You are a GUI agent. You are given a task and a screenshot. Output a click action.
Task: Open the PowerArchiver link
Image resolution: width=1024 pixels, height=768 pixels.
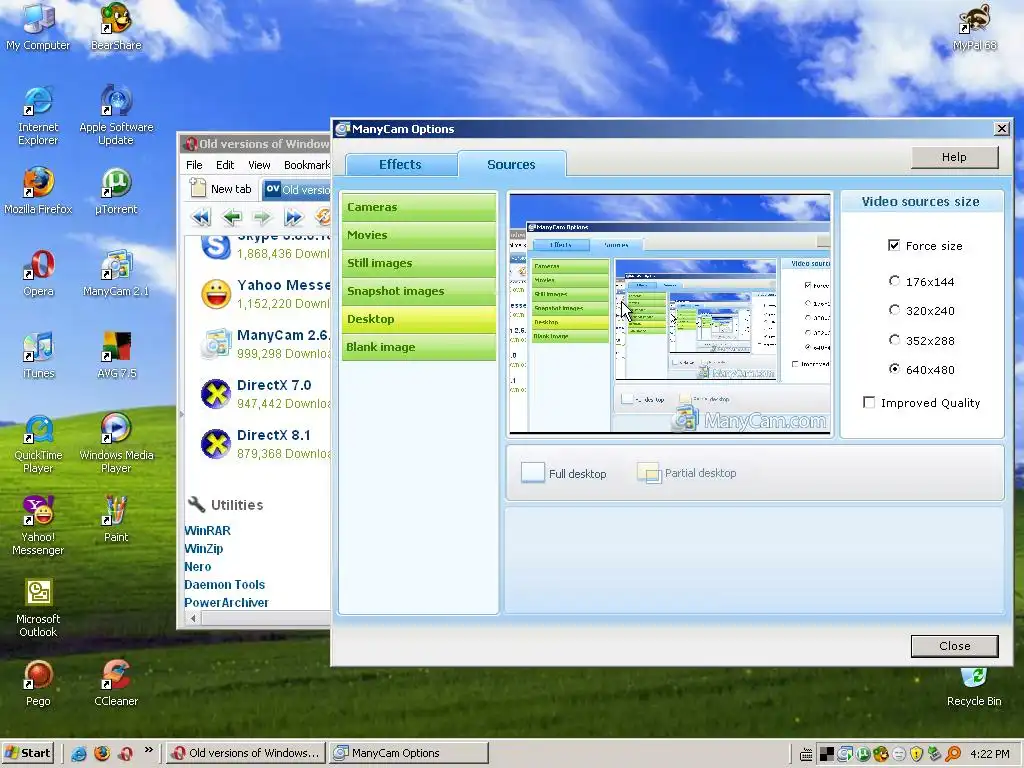(x=227, y=602)
